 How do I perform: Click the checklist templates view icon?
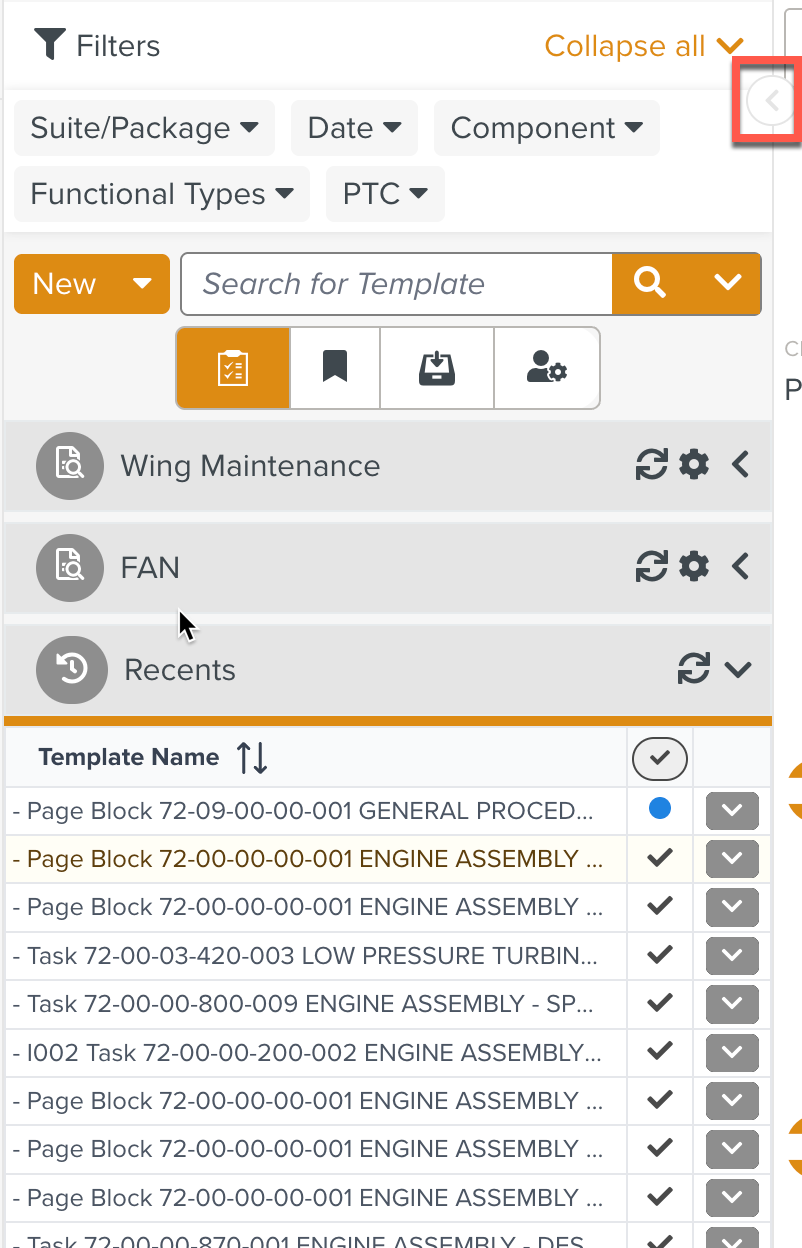point(233,368)
